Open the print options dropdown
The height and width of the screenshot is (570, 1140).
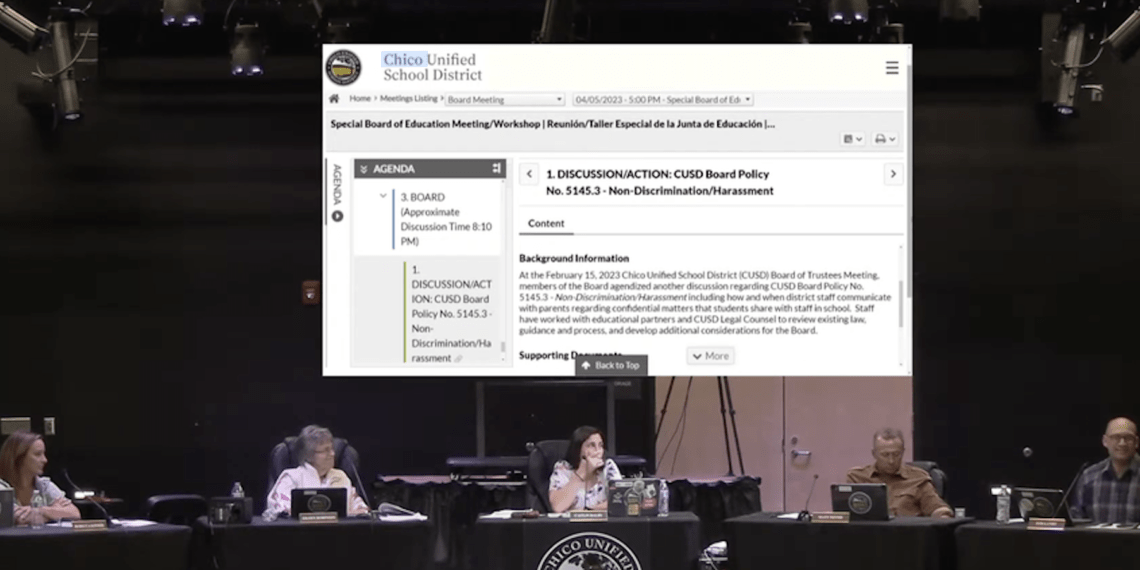point(885,139)
